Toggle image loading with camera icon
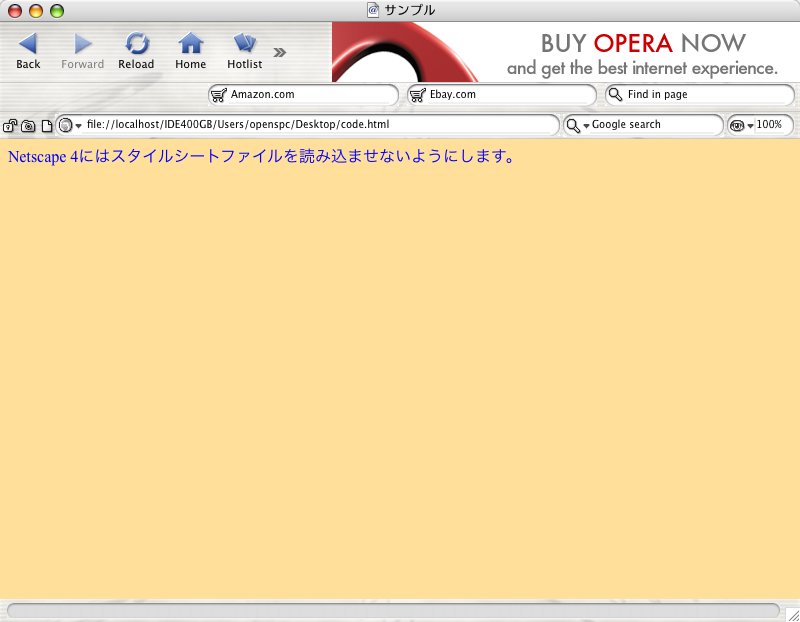This screenshot has width=800, height=622. pyautogui.click(x=28, y=126)
